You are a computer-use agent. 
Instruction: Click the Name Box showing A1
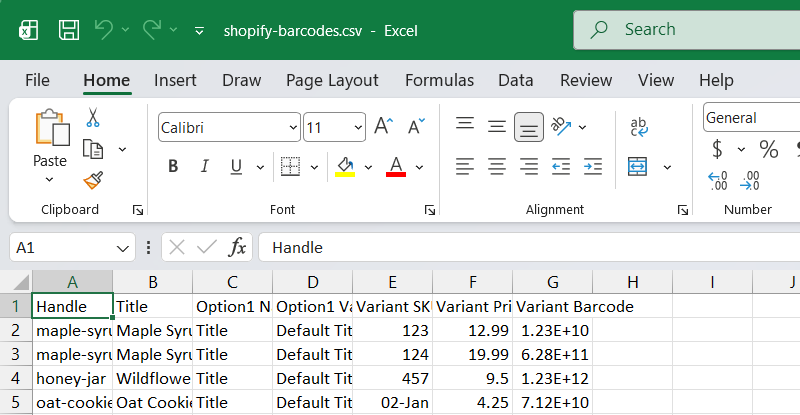point(72,248)
